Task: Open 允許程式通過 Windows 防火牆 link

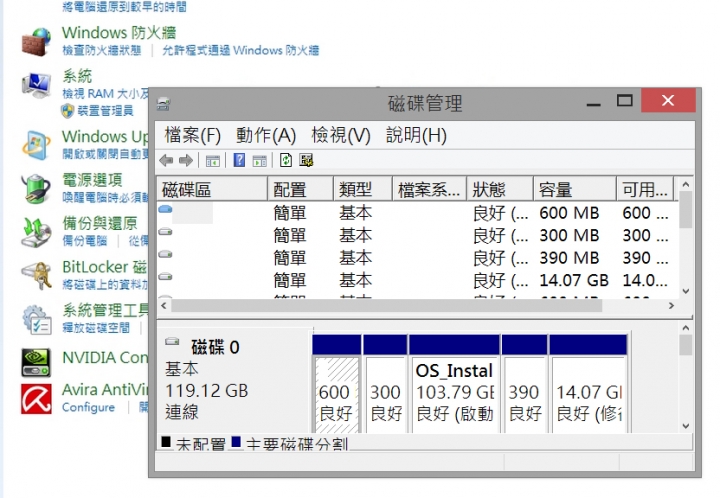Action: (241, 50)
